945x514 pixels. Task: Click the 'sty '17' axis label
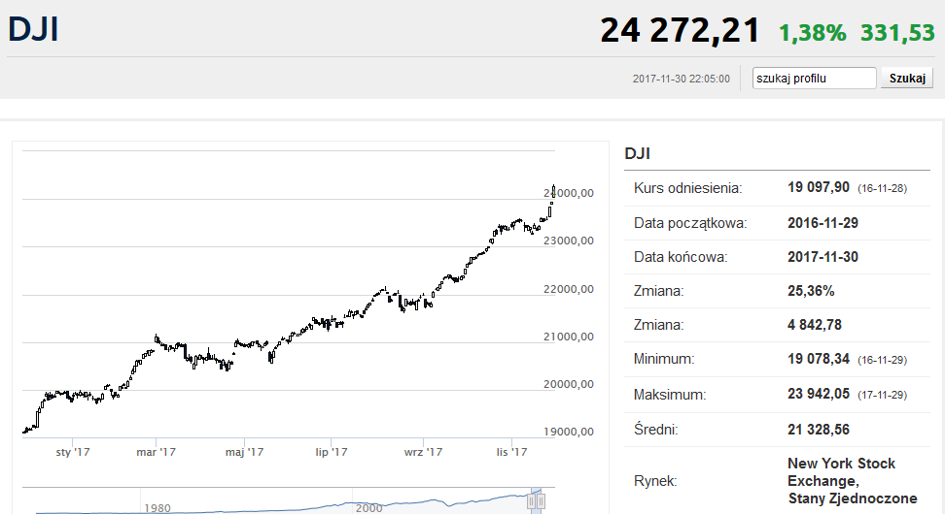[x=72, y=452]
